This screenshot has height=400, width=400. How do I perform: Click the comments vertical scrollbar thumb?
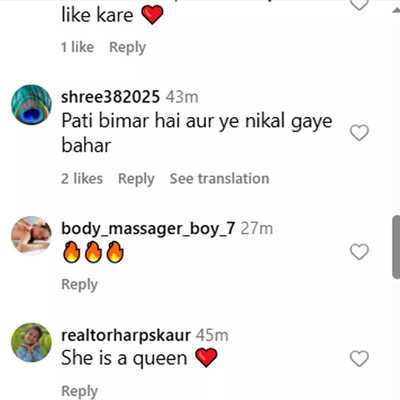pyautogui.click(x=396, y=247)
